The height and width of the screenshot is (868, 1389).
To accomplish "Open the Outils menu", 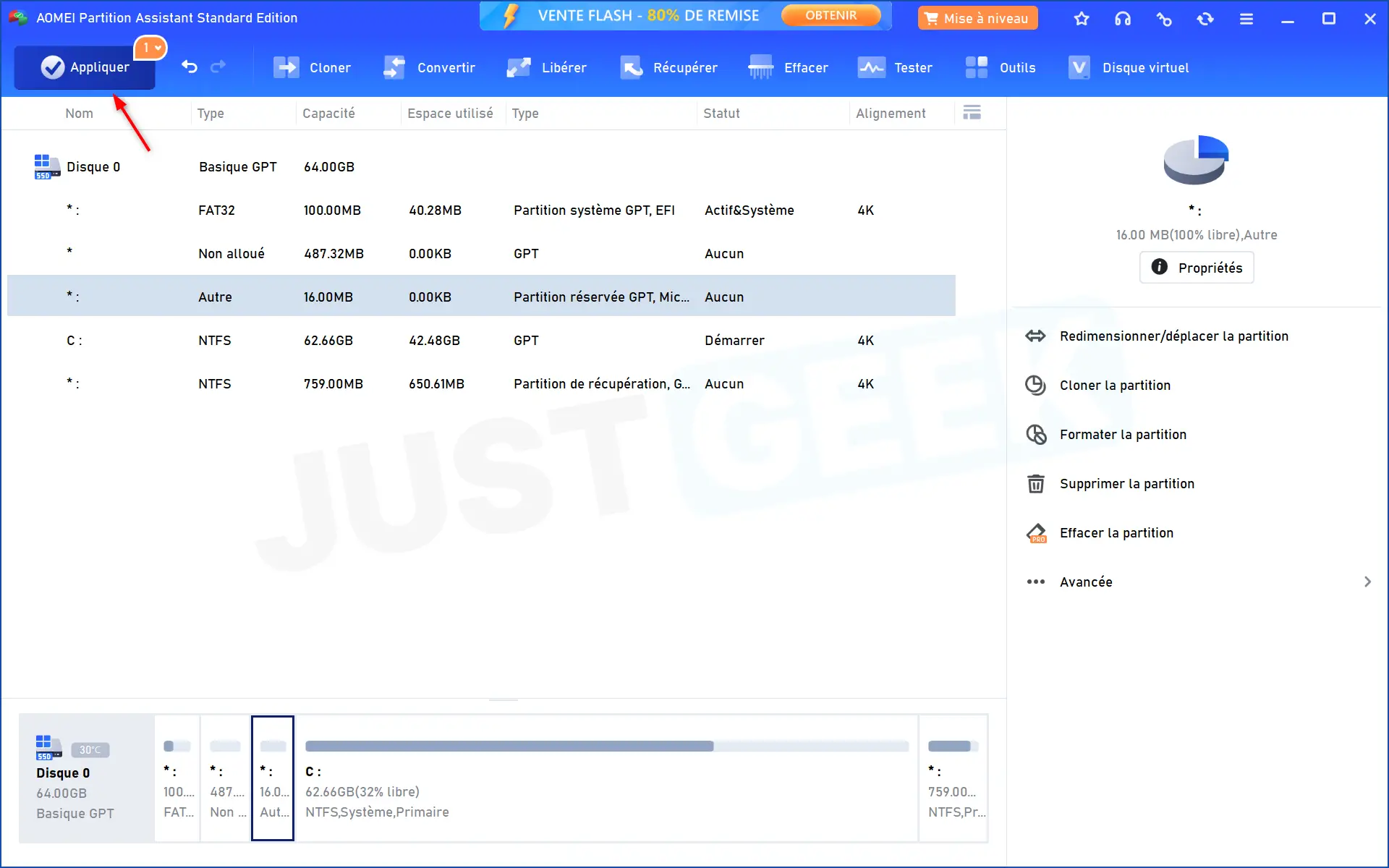I will pos(1001,67).
